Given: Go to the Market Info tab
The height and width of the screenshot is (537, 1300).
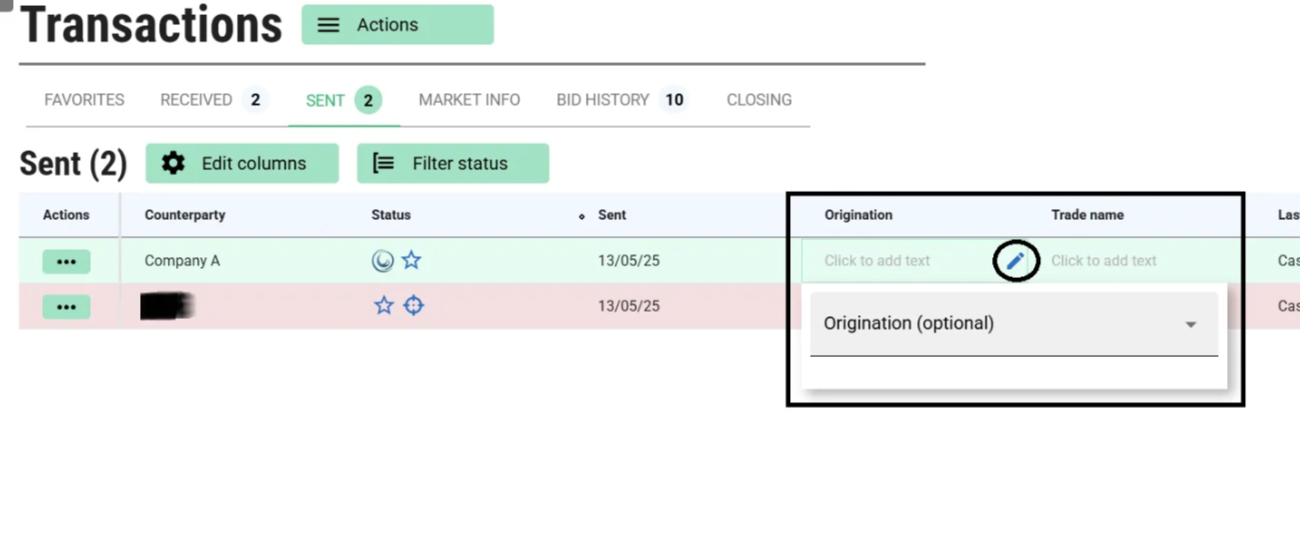Looking at the screenshot, I should click(x=469, y=100).
